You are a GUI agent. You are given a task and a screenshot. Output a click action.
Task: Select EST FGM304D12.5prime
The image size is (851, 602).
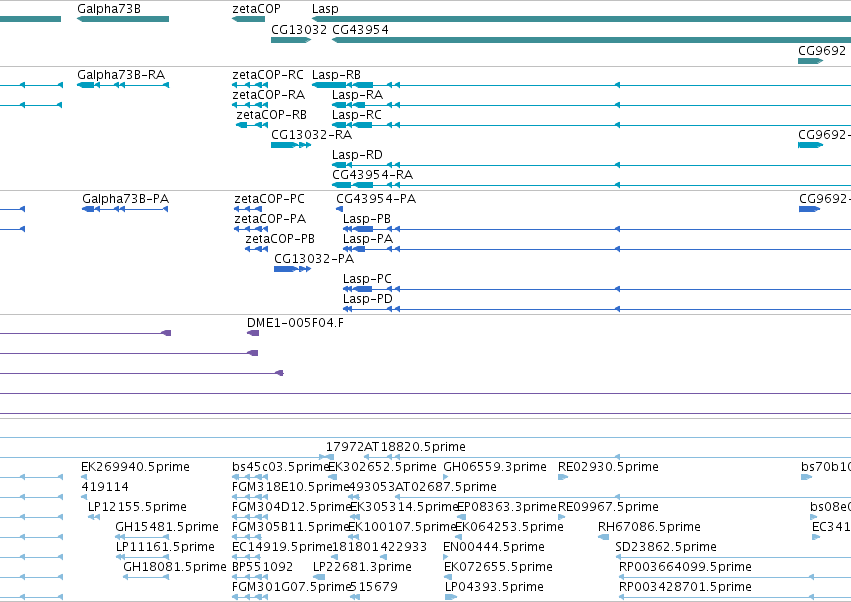pos(291,507)
